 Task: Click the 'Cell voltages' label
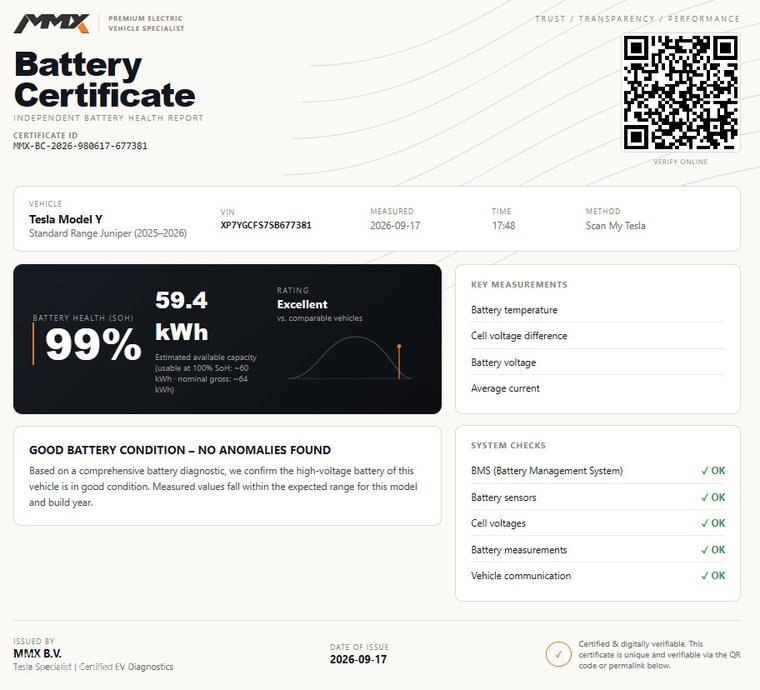tap(498, 524)
